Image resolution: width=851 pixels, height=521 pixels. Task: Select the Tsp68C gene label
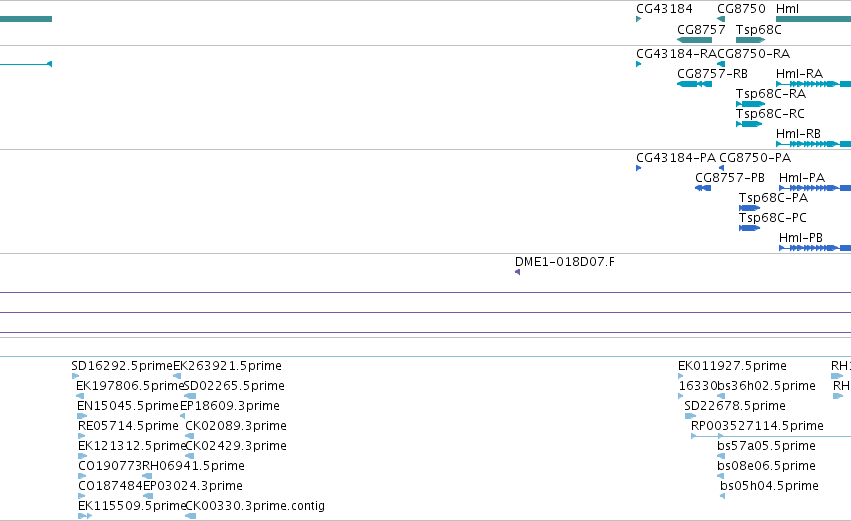pos(759,30)
